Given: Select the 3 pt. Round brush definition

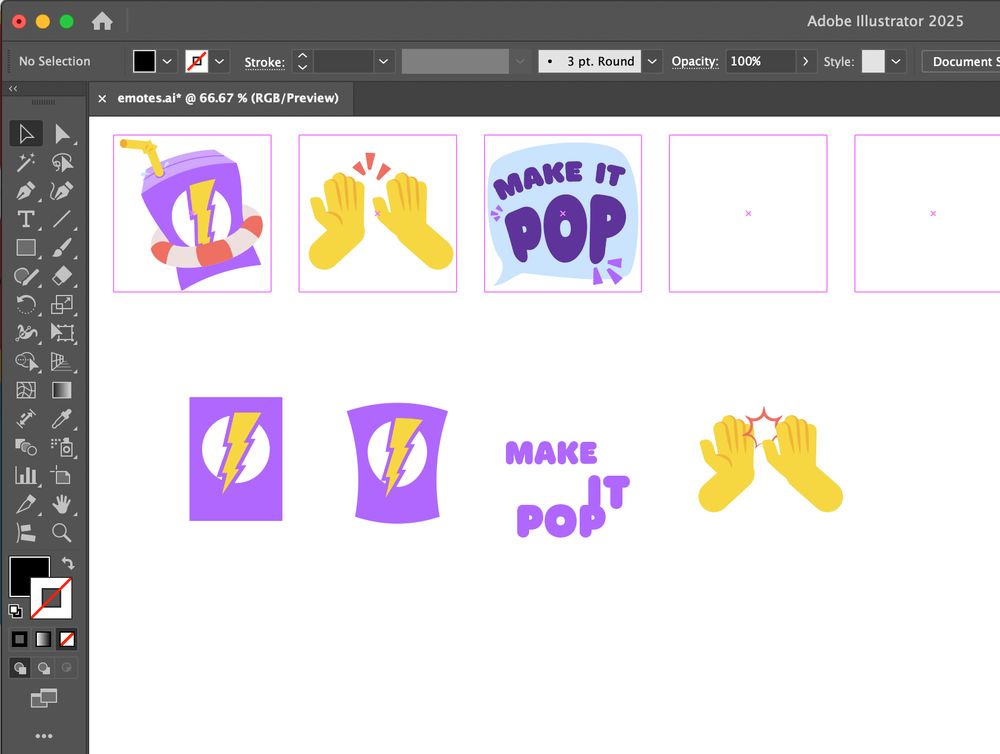Looking at the screenshot, I should coord(590,62).
